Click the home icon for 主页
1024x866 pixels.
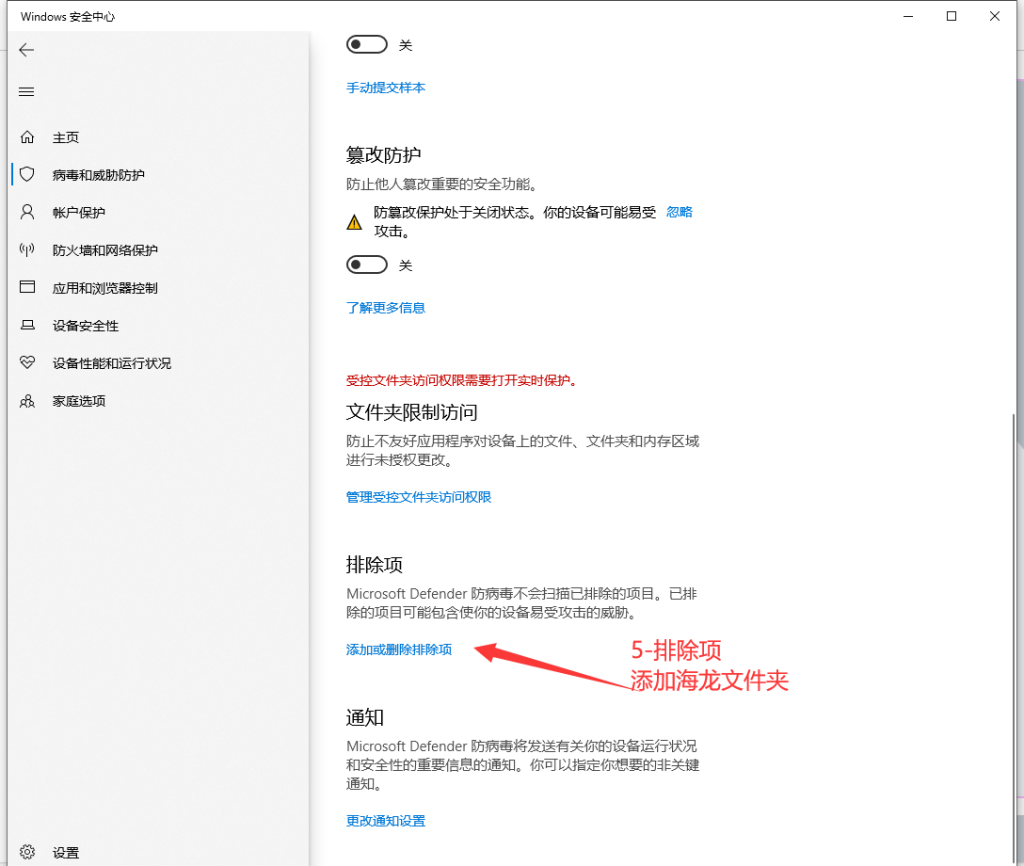coord(27,137)
